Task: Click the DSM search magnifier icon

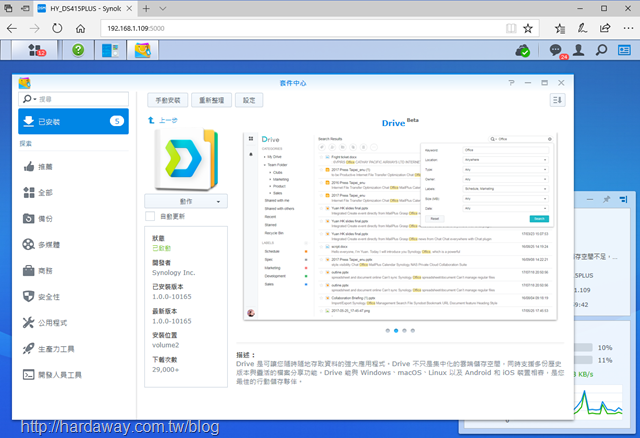Action: click(601, 50)
